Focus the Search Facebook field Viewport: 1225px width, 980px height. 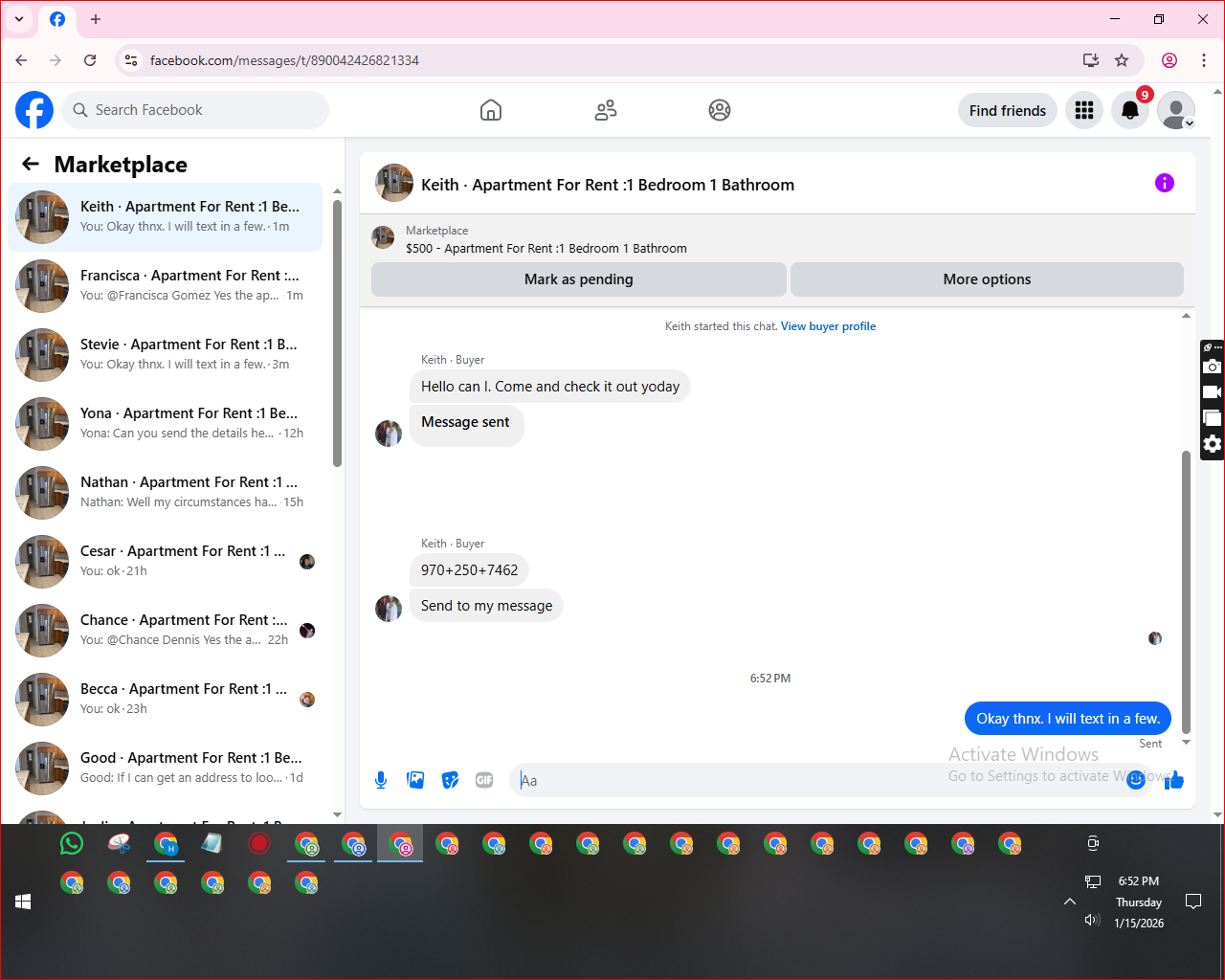[195, 110]
